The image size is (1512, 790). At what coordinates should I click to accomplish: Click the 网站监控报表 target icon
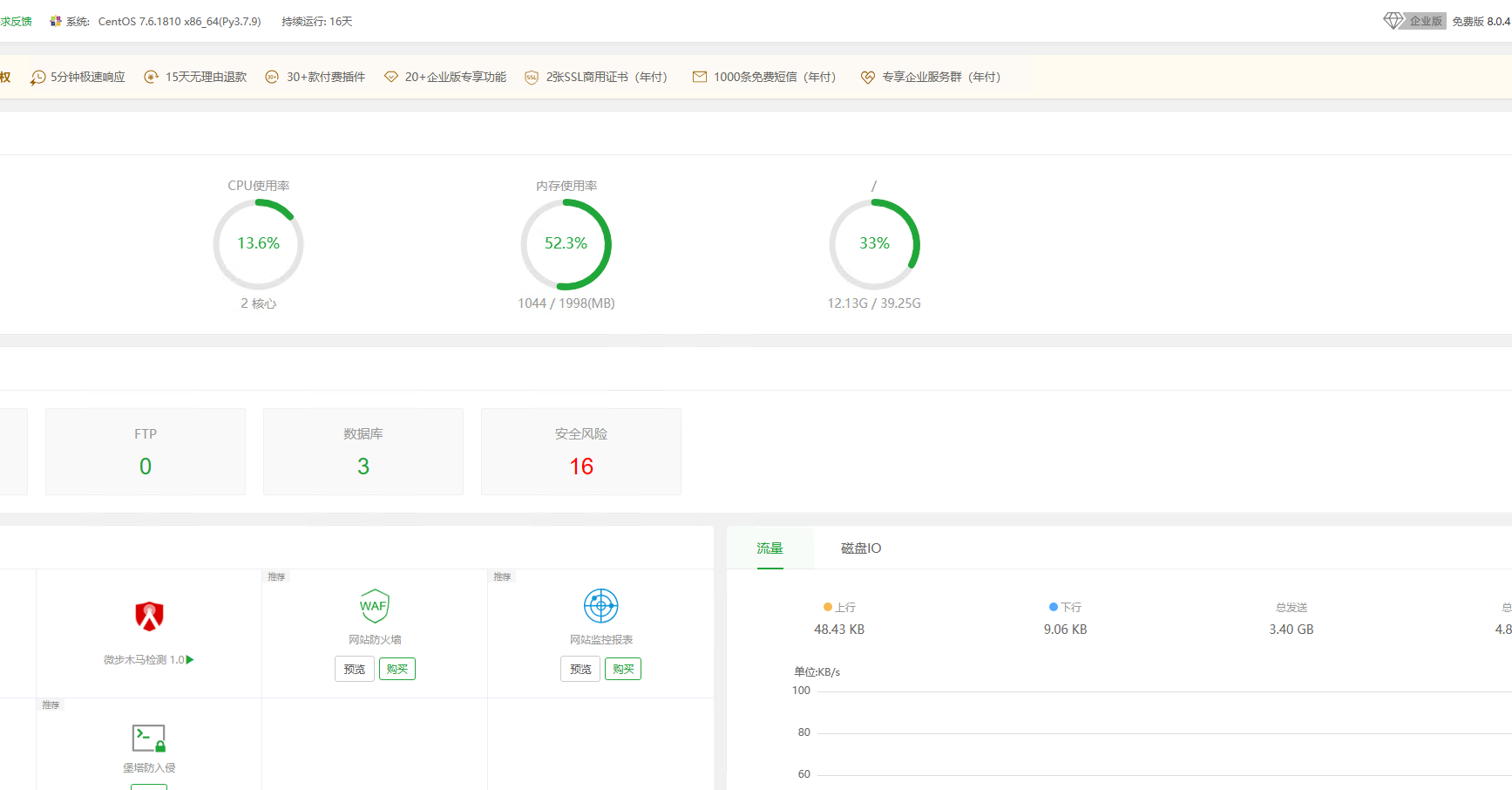(x=600, y=605)
